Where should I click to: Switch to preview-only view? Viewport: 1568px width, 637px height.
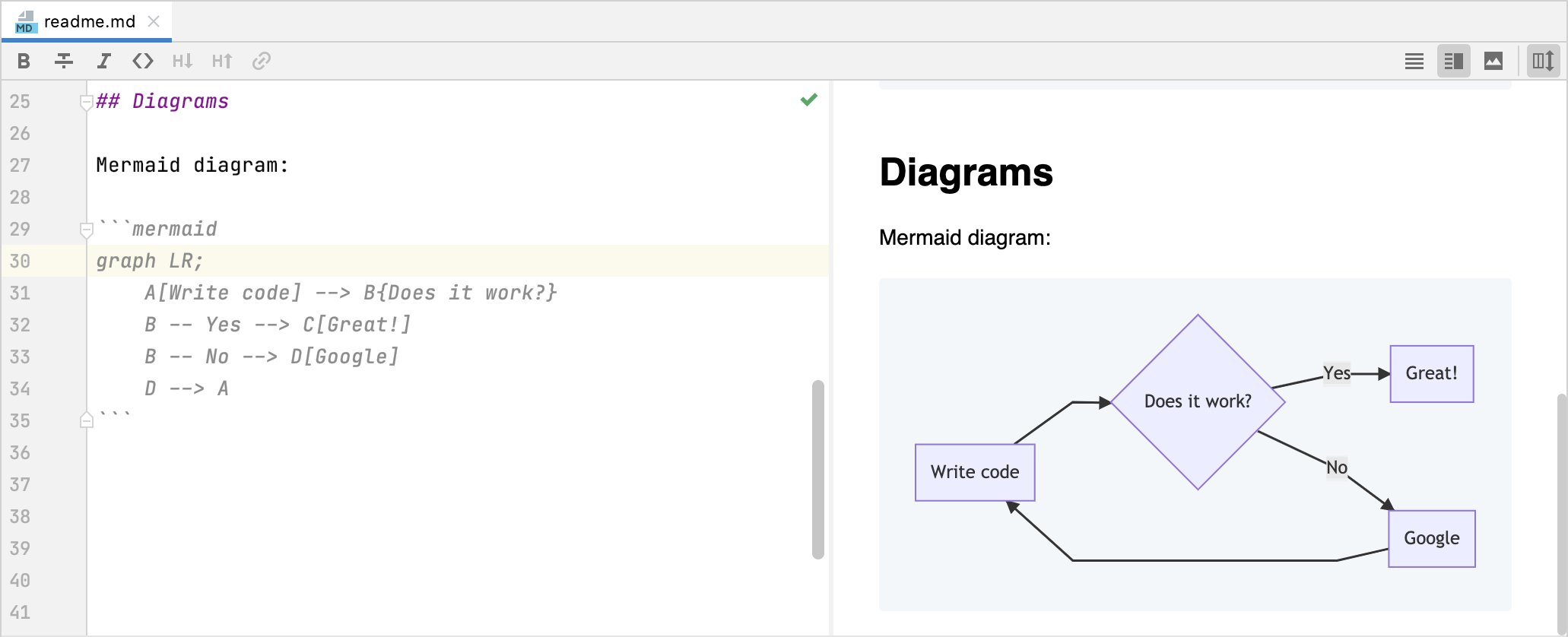point(1493,61)
